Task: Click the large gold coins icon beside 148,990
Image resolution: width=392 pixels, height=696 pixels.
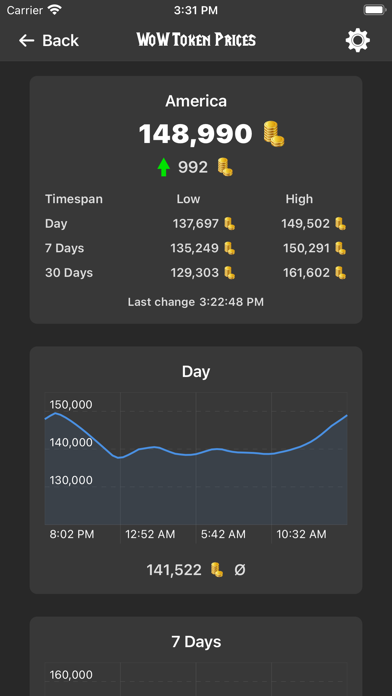Action: [x=274, y=134]
